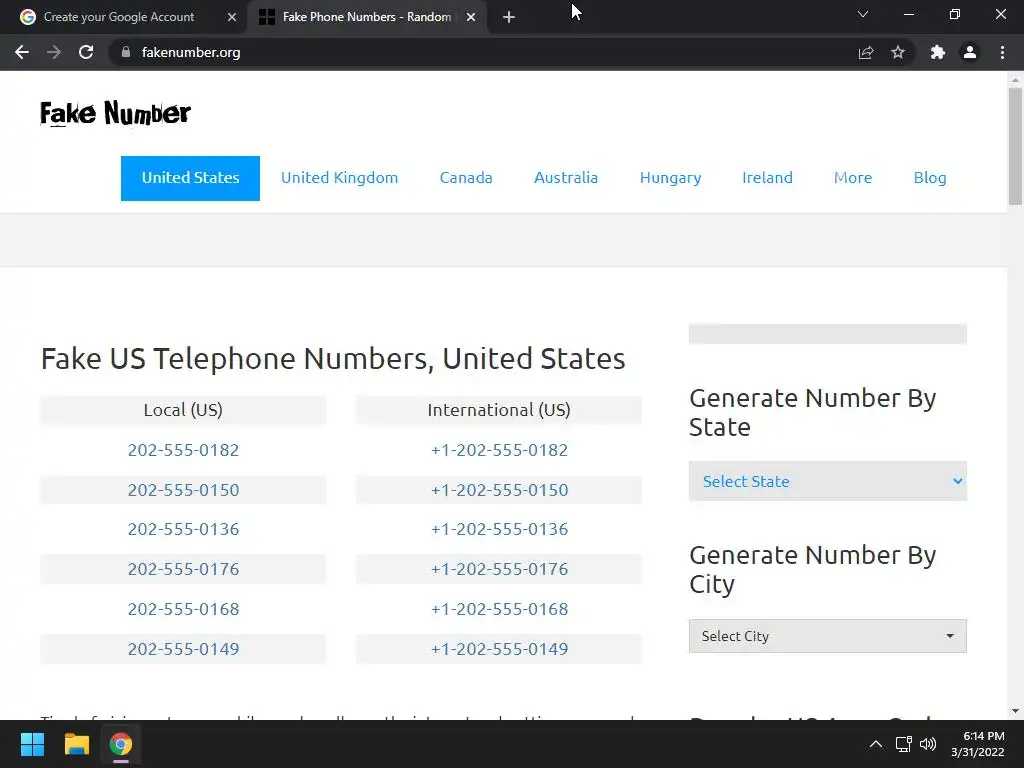Click international number +1-202-555-0150
1024x768 pixels.
point(499,490)
